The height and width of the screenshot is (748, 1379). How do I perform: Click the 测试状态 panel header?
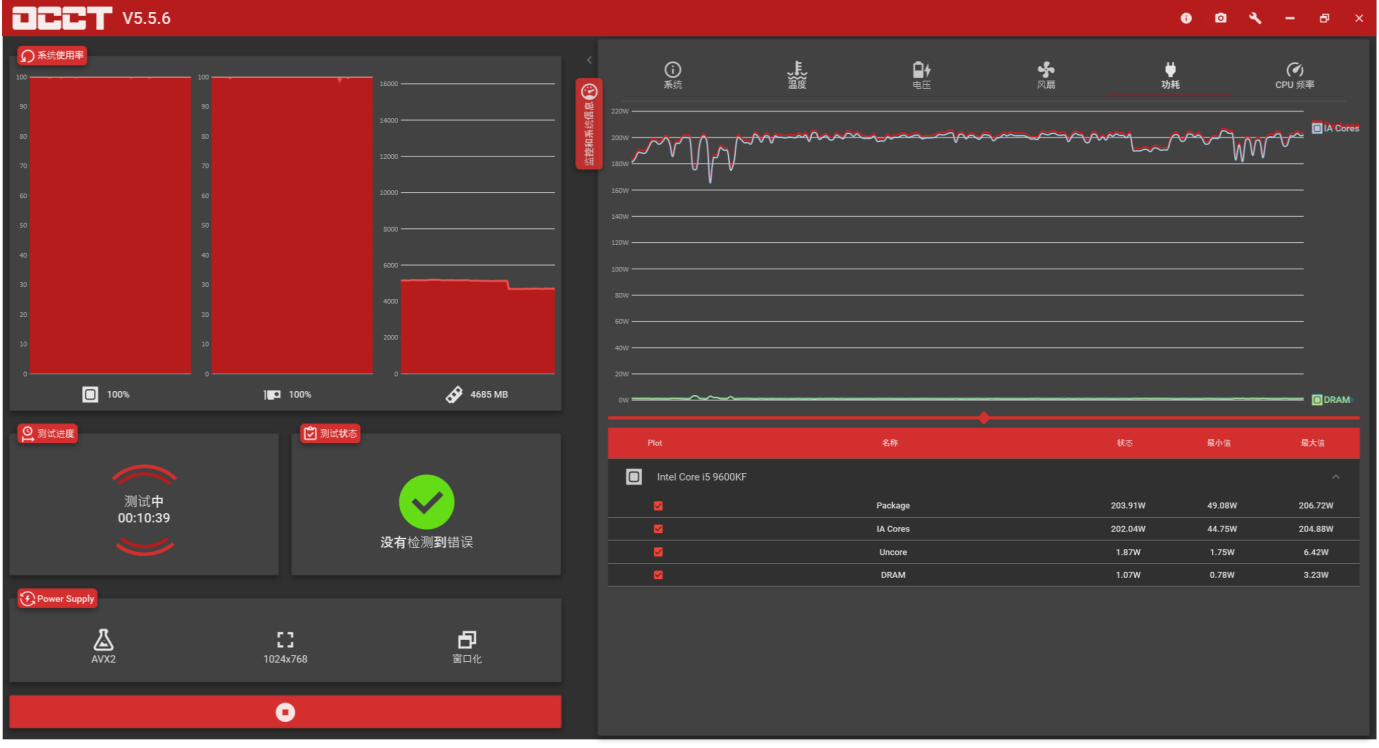click(330, 433)
